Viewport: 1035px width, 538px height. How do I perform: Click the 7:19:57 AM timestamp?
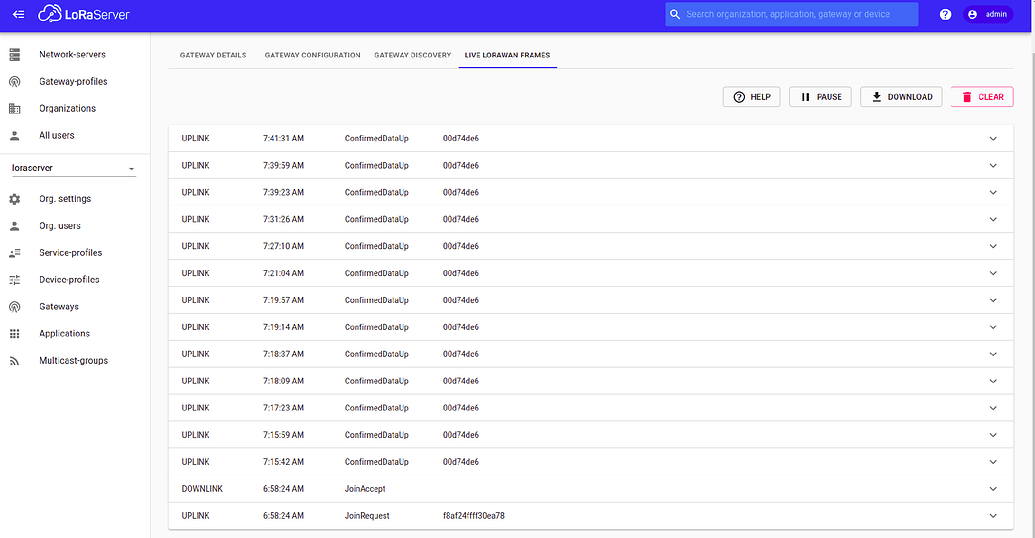point(283,300)
